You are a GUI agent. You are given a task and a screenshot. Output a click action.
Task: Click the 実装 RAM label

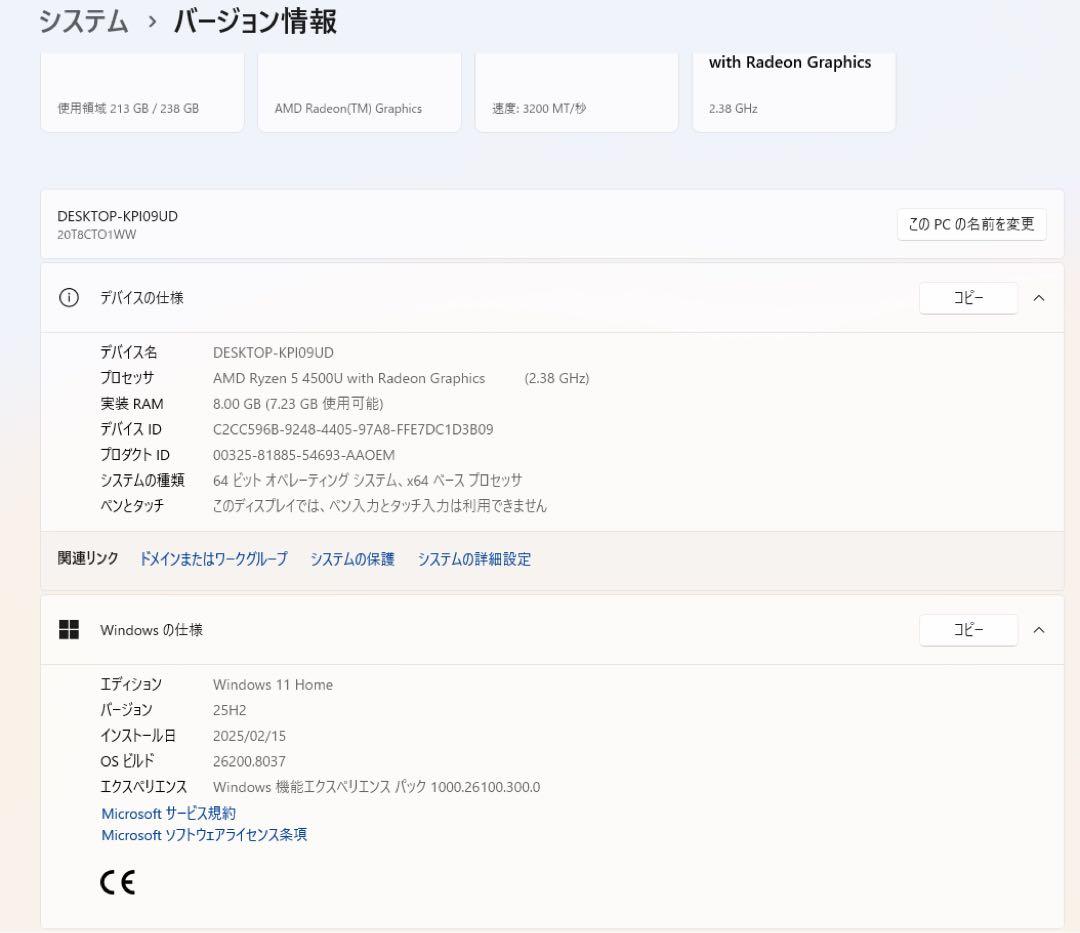132,403
